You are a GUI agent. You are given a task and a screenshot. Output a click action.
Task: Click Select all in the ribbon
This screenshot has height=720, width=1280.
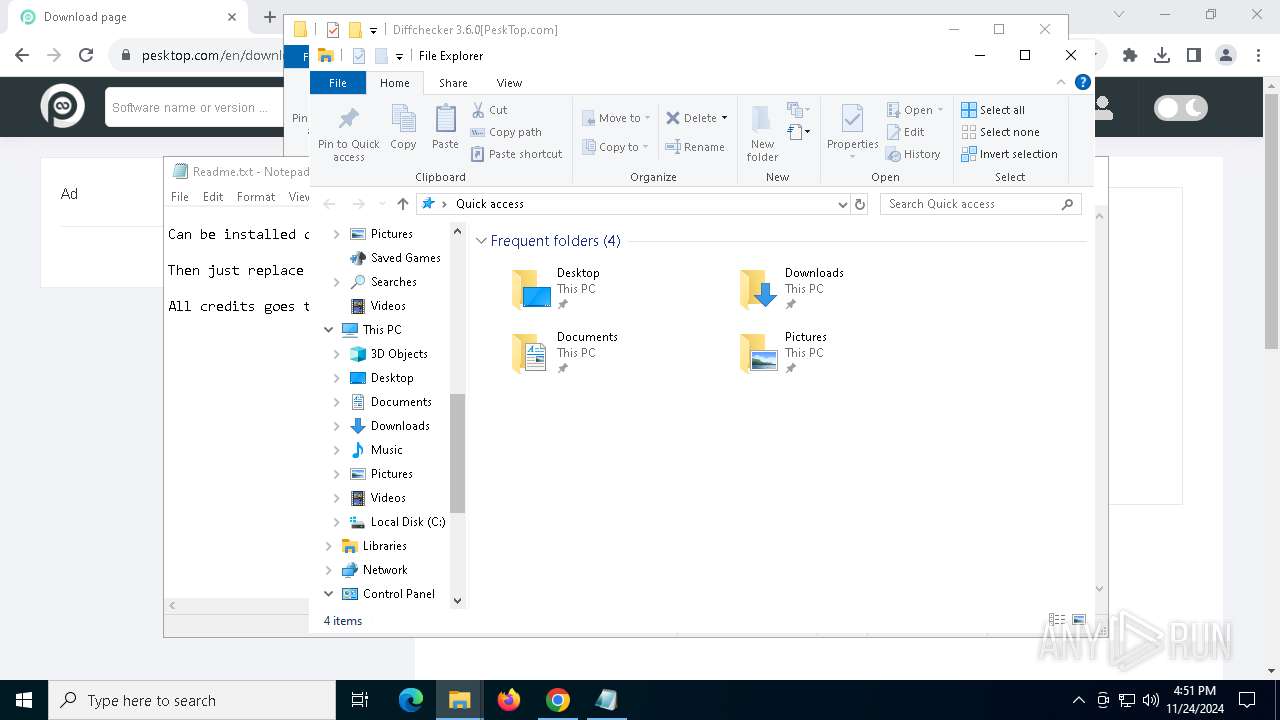point(993,110)
